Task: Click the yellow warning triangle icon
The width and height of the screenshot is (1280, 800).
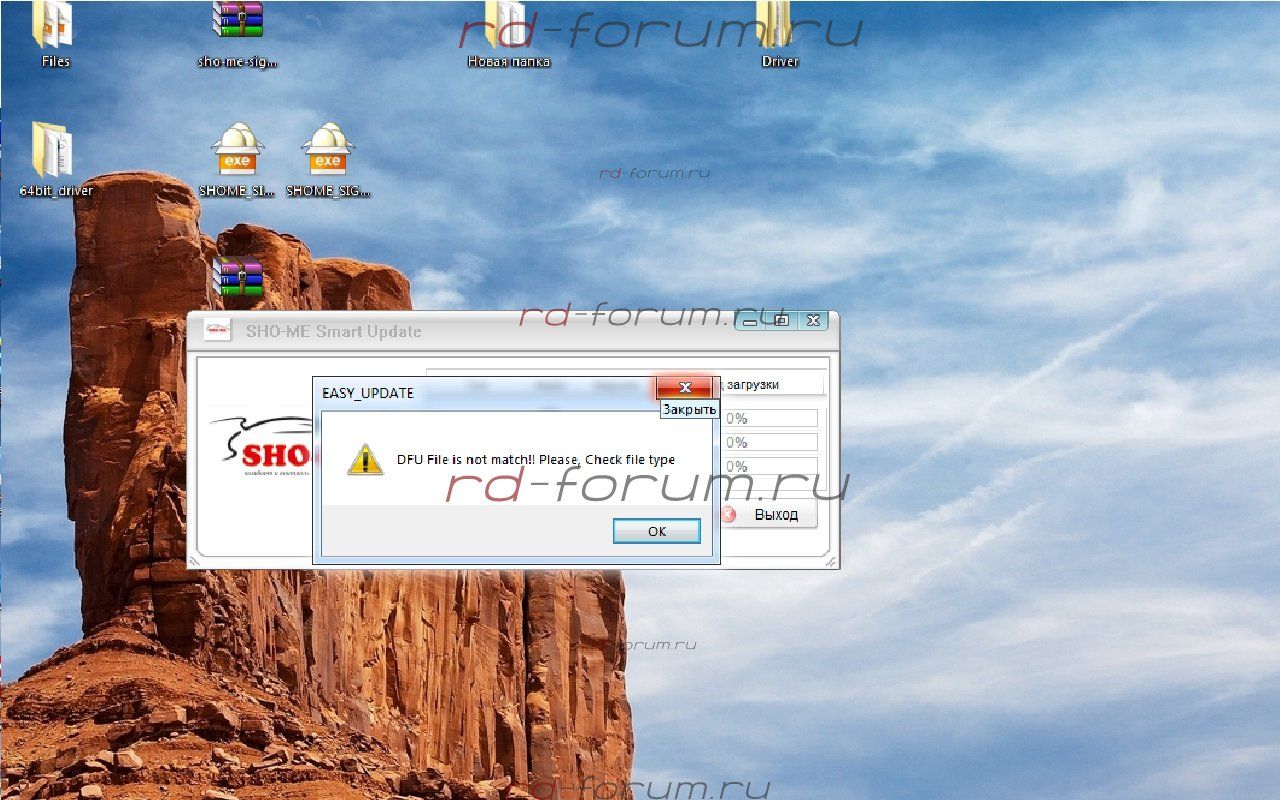Action: (365, 460)
